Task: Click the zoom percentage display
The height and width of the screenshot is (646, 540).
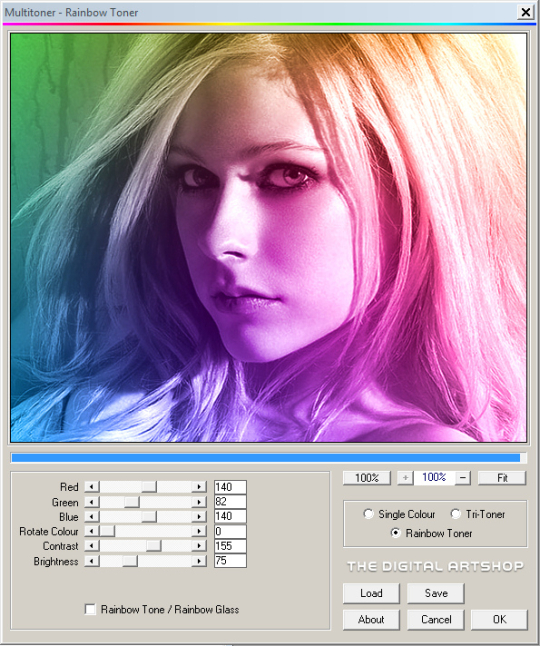Action: [434, 477]
